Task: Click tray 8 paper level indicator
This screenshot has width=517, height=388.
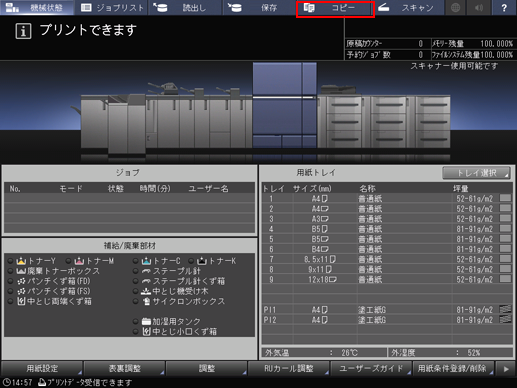Action: click(x=505, y=268)
